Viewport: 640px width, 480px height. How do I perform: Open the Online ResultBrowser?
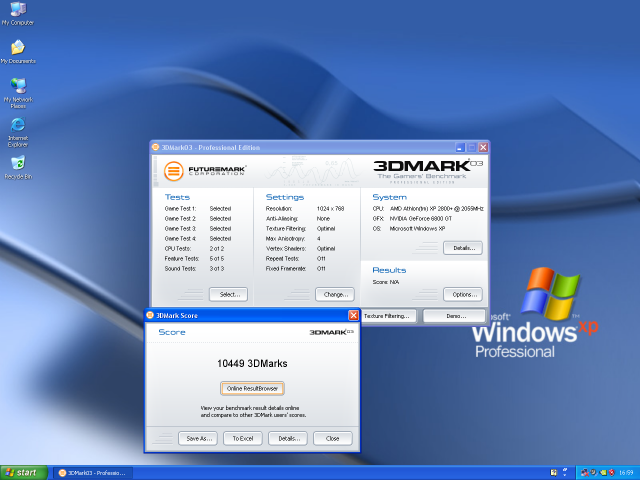pyautogui.click(x=252, y=388)
